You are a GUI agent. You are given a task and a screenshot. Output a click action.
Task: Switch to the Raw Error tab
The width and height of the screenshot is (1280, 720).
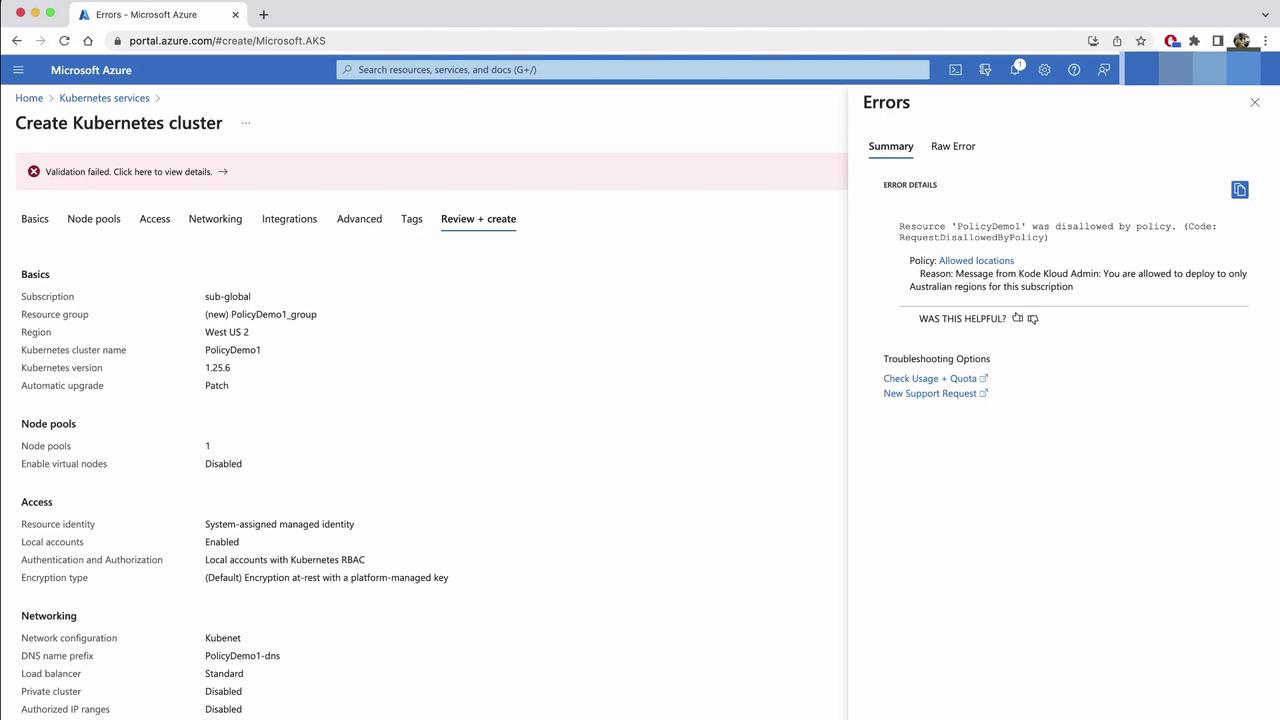click(x=953, y=146)
